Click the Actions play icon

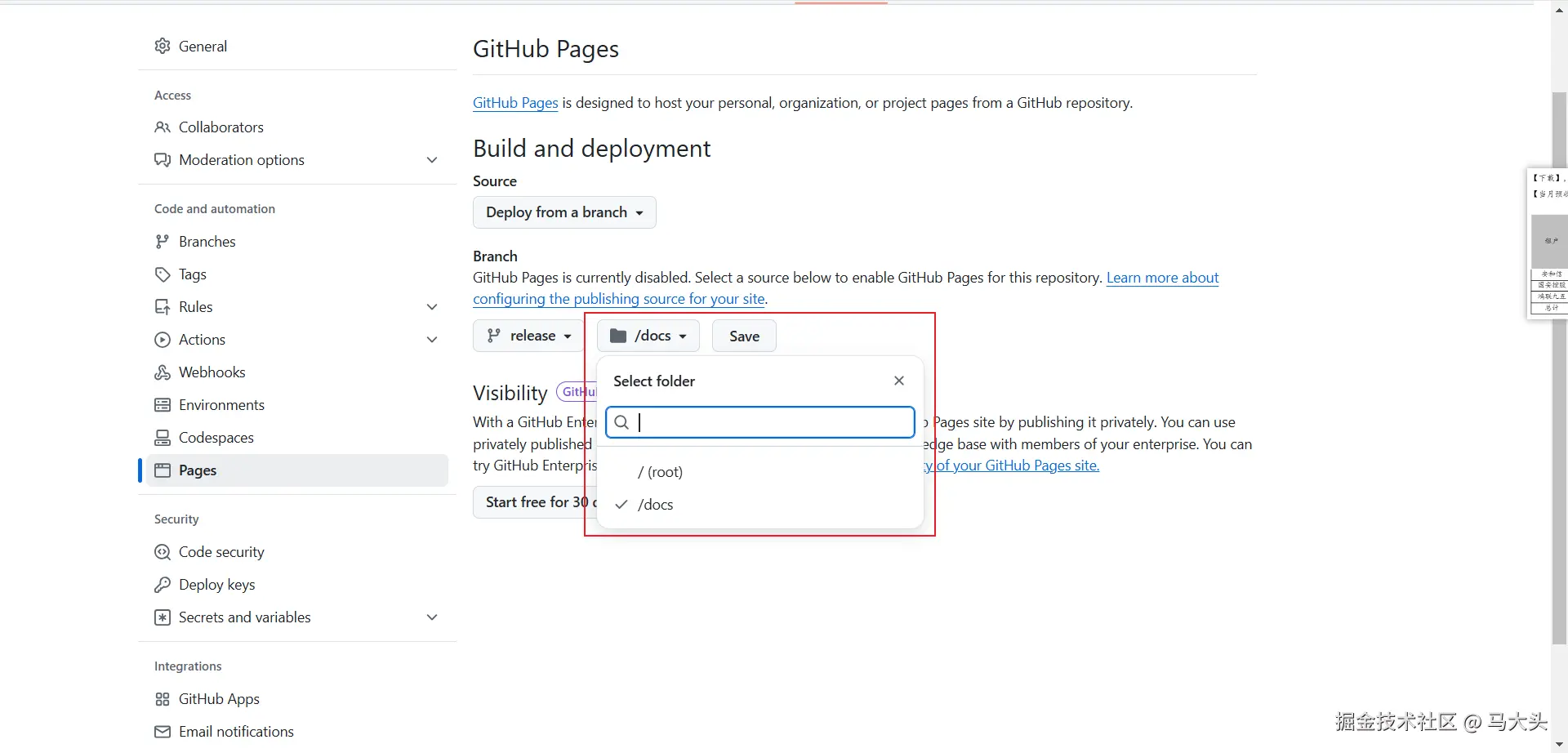tap(163, 340)
